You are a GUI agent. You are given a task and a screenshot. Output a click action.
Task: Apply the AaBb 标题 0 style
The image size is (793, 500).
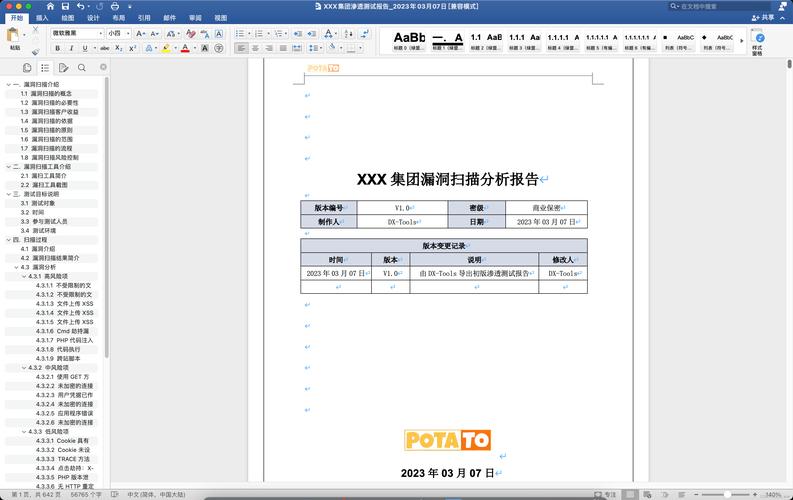[409, 40]
